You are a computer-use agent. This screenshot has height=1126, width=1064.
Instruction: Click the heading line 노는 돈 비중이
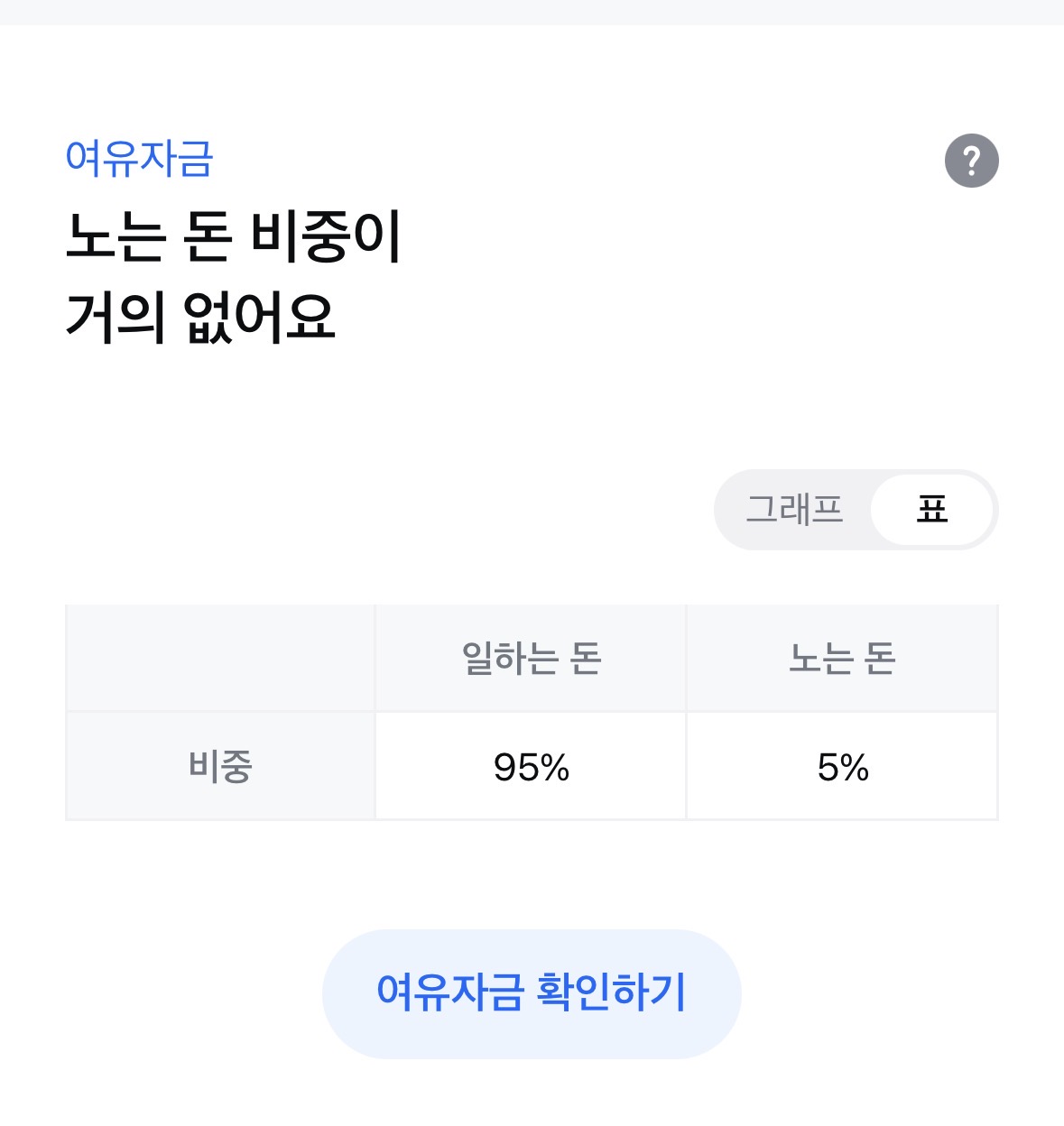(x=233, y=236)
